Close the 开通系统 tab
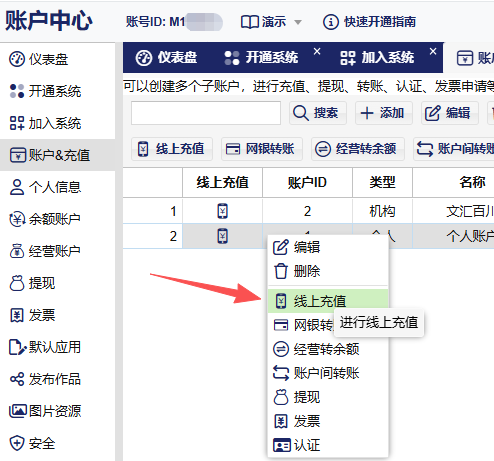Image resolution: width=494 pixels, height=461 pixels. point(317,51)
